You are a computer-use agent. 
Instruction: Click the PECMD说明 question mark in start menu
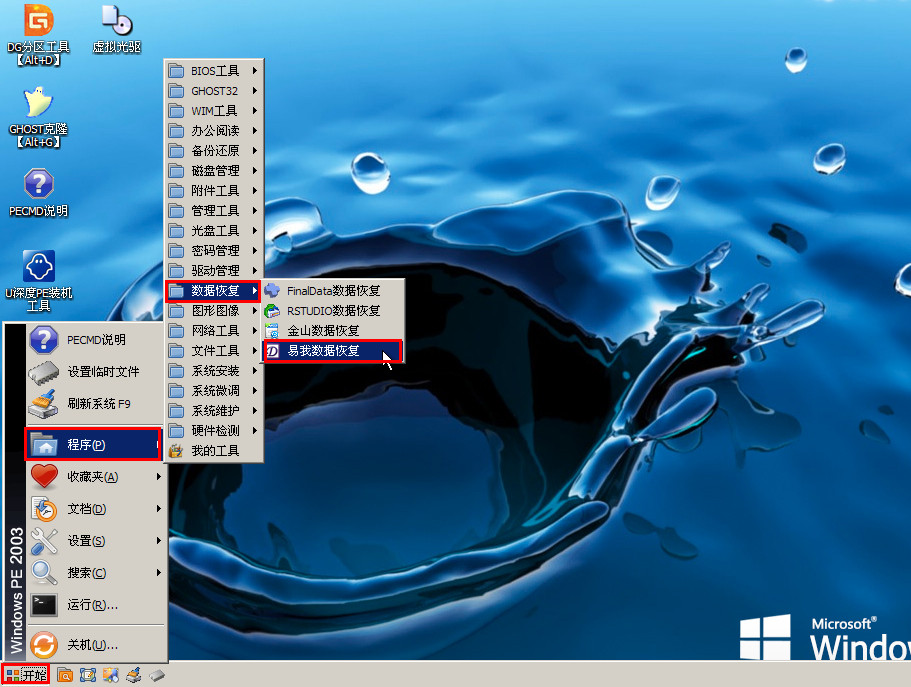(x=44, y=340)
